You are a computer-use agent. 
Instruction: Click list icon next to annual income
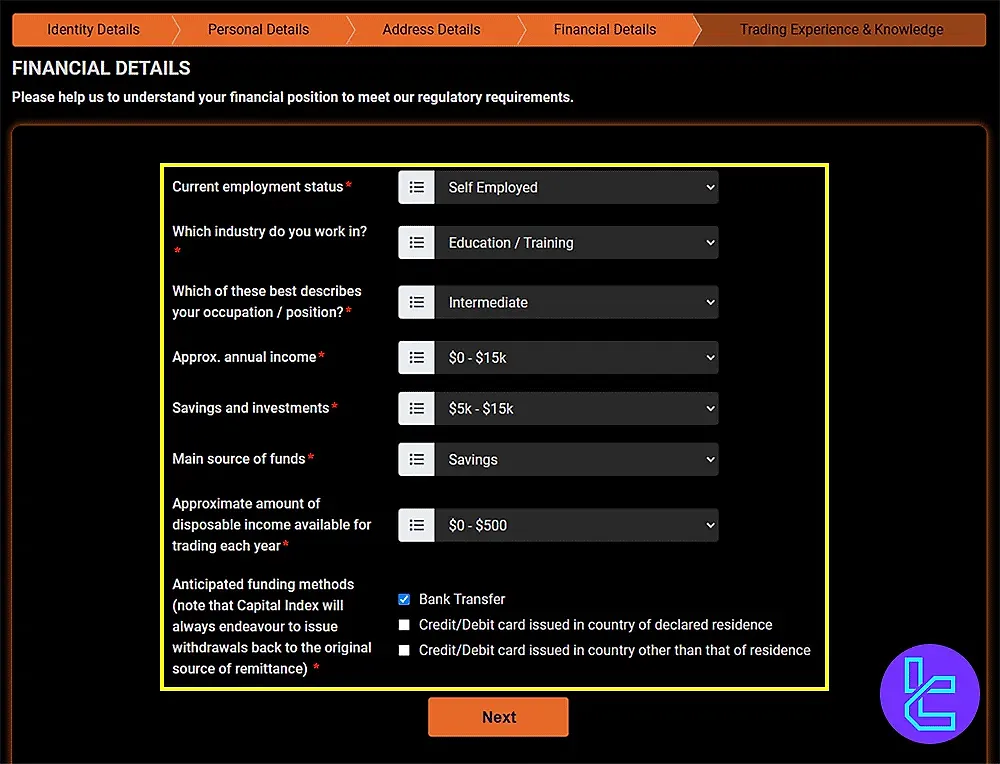[417, 357]
